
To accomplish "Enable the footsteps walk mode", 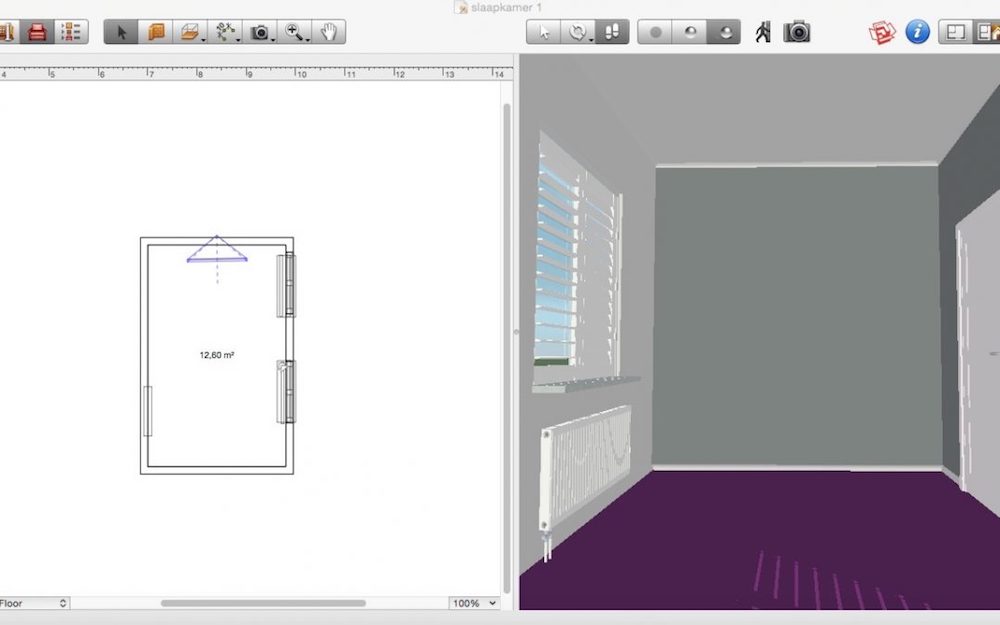I will pyautogui.click(x=612, y=32).
